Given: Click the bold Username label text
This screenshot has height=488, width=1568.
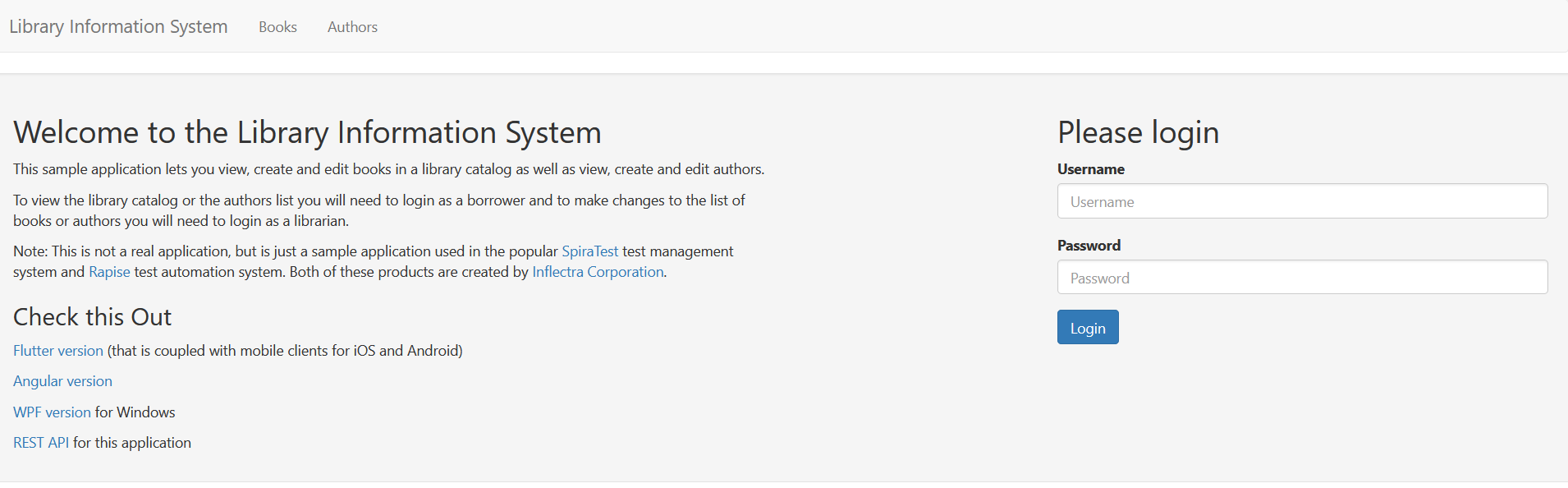Looking at the screenshot, I should pos(1090,169).
